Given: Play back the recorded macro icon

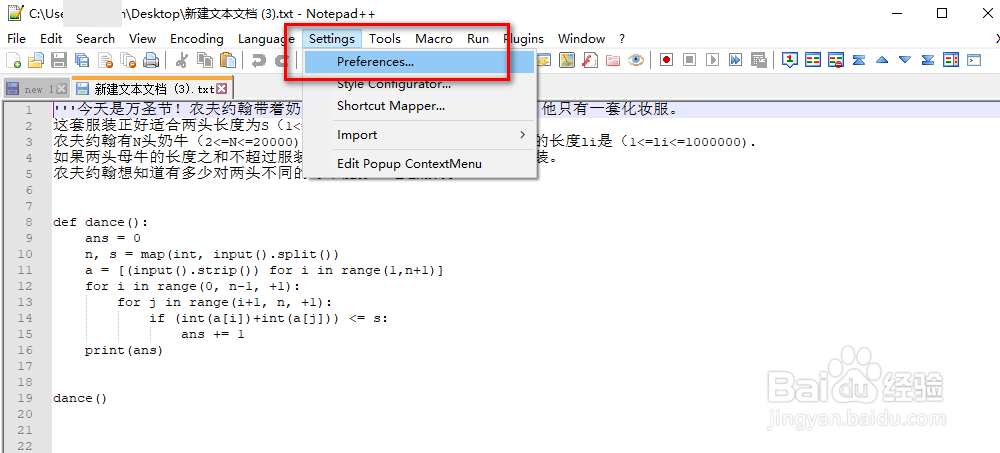Looking at the screenshot, I should click(x=712, y=61).
